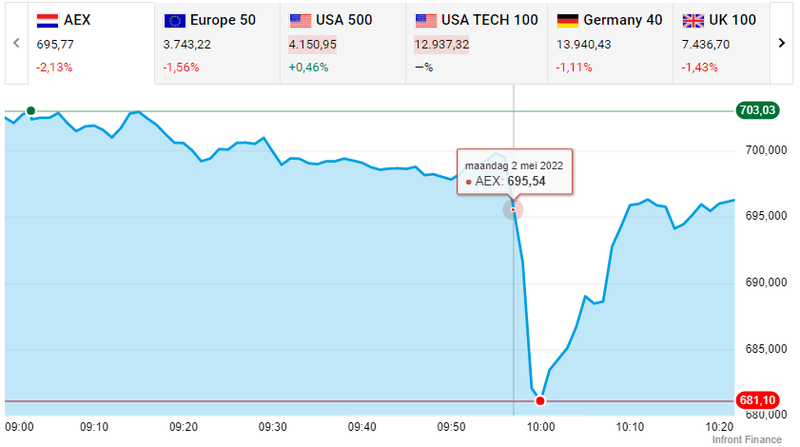800x447 pixels.
Task: Click the US flag beside USA 500
Action: click(299, 20)
